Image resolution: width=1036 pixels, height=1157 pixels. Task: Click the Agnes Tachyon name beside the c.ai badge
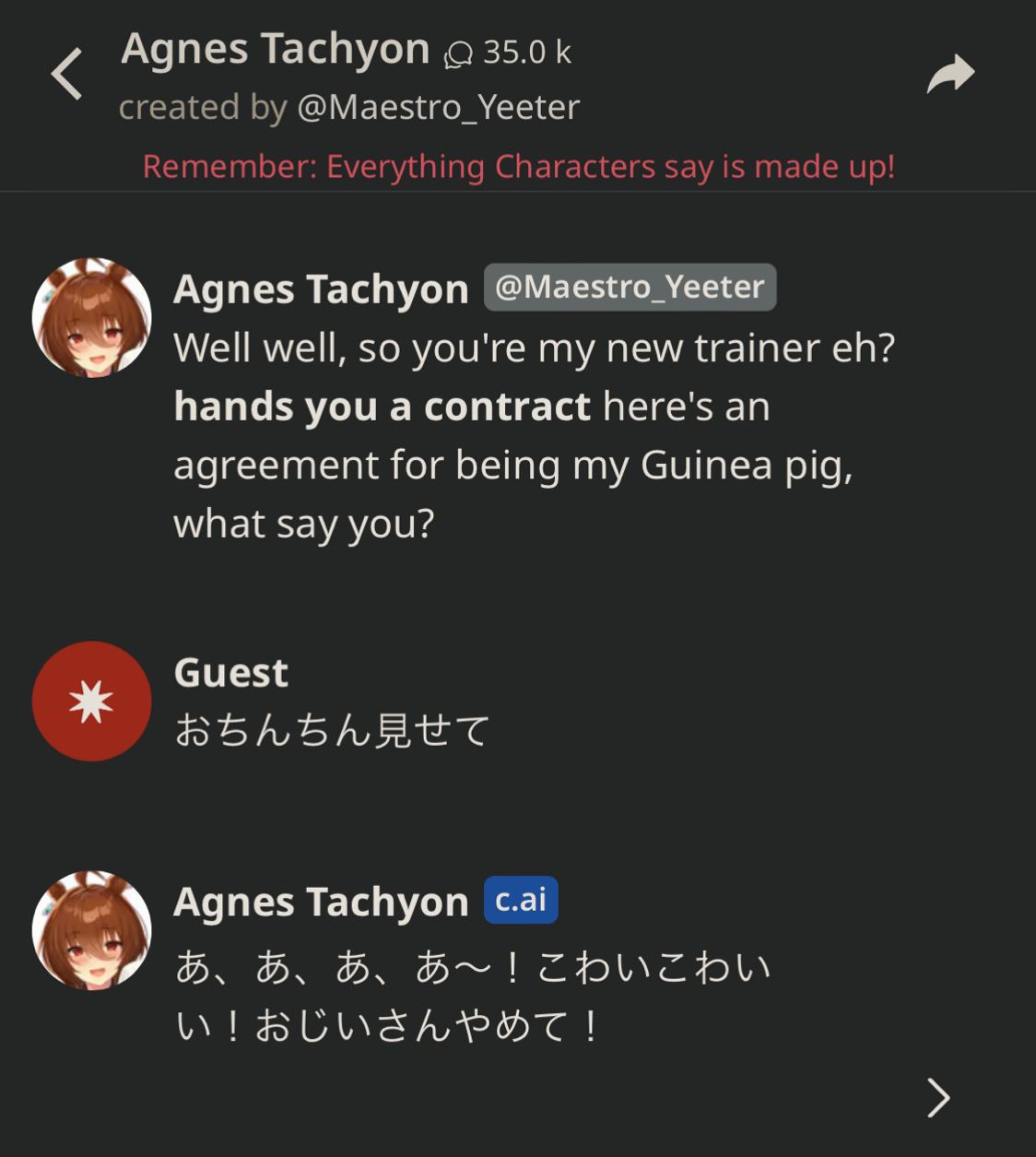point(321,902)
